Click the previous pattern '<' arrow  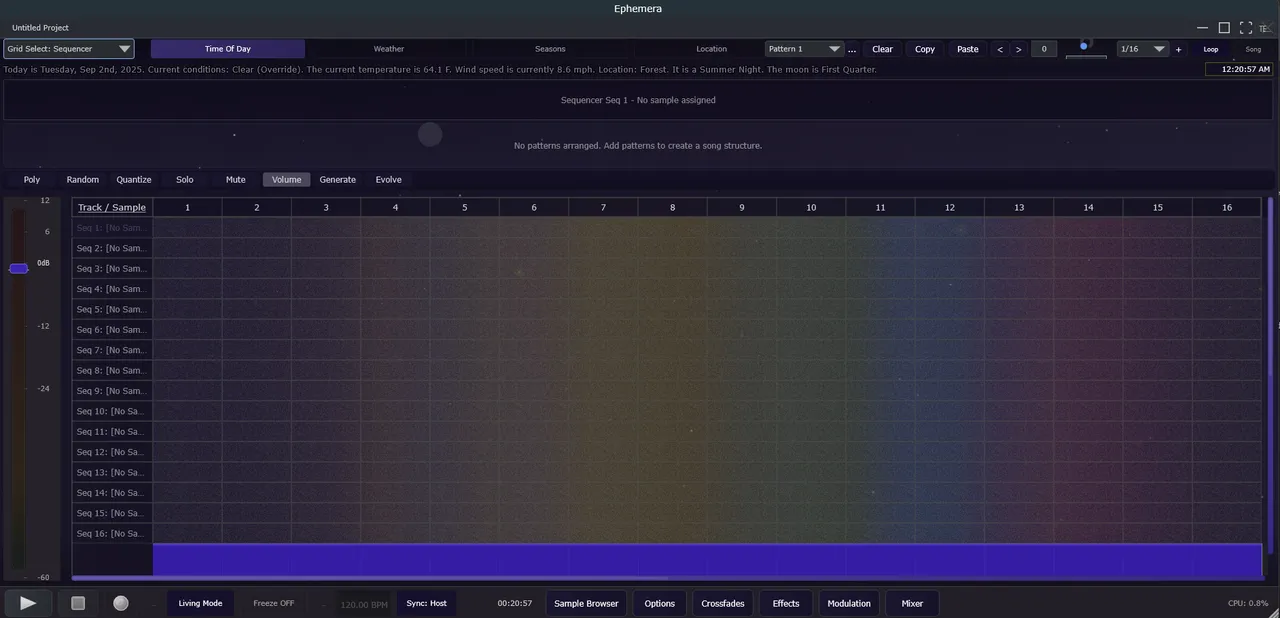pos(1000,49)
